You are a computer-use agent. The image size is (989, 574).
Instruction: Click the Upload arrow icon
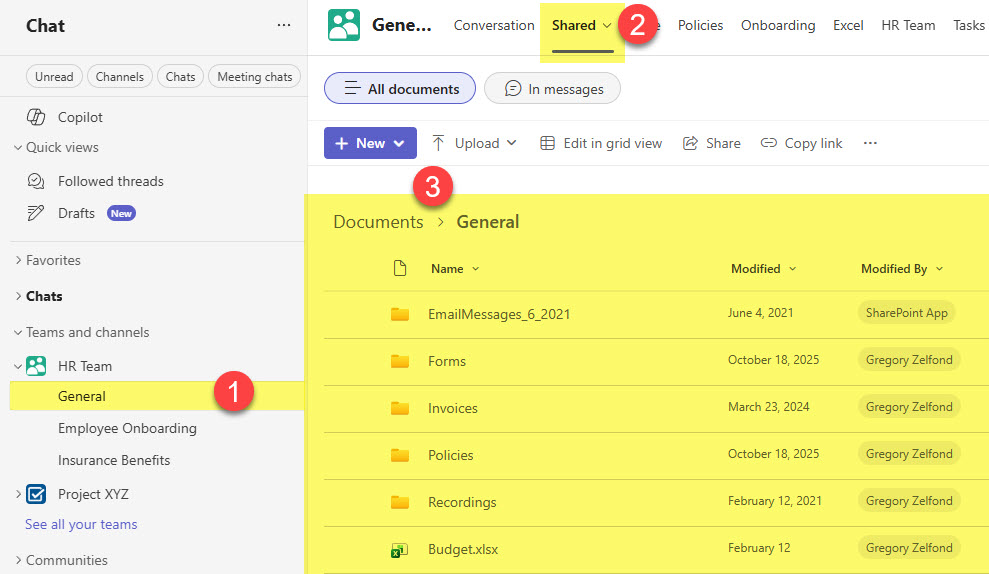(x=438, y=143)
